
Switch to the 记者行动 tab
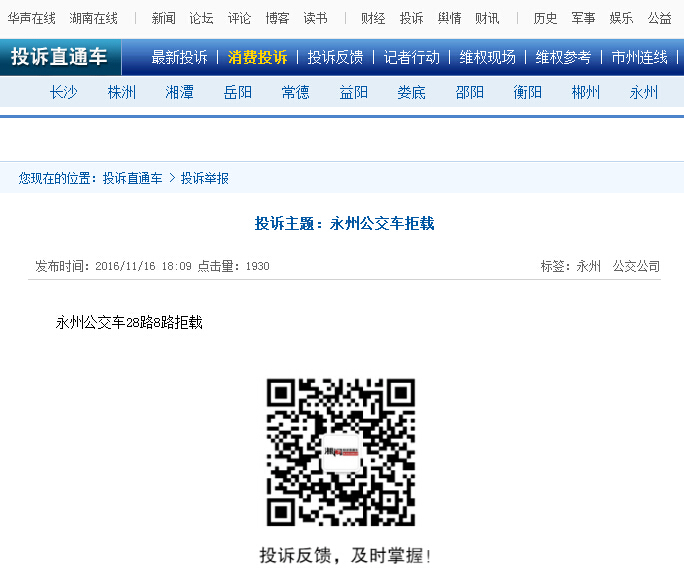411,57
